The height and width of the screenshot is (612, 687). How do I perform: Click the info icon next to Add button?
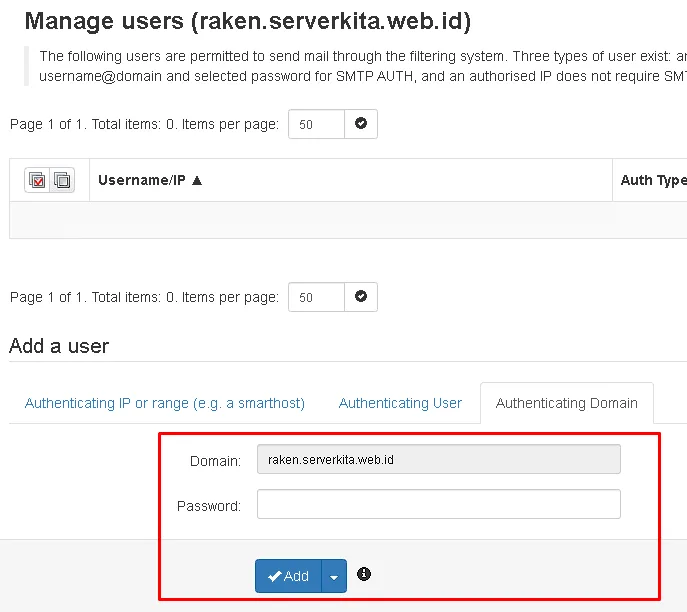pos(364,574)
